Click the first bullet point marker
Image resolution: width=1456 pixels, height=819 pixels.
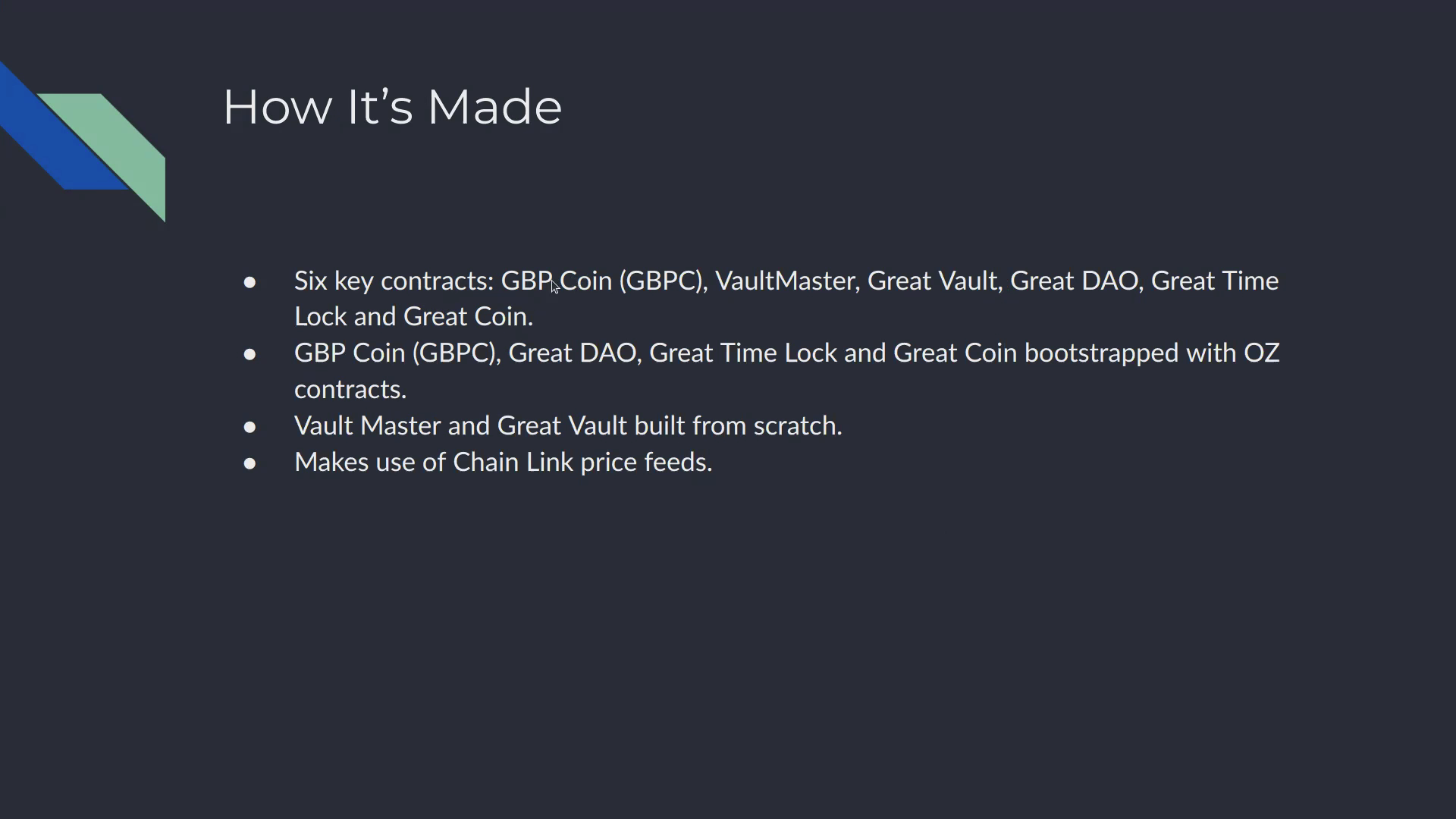point(249,282)
